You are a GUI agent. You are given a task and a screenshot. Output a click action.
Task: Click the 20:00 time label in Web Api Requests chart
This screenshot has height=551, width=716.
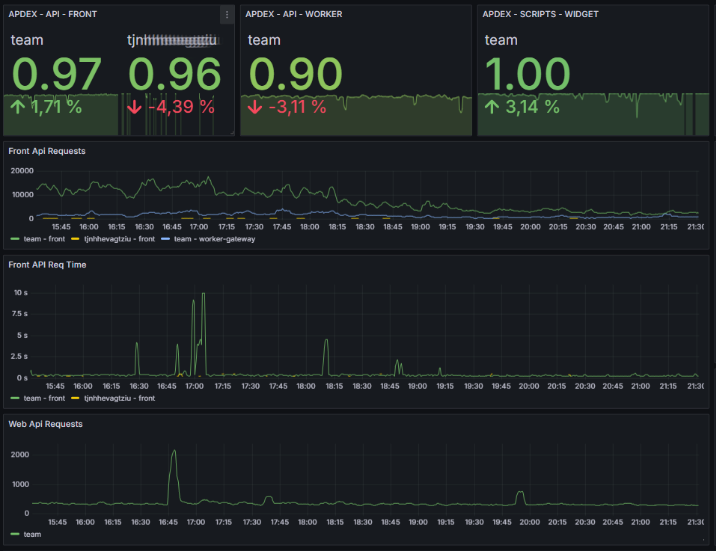[x=530, y=522]
